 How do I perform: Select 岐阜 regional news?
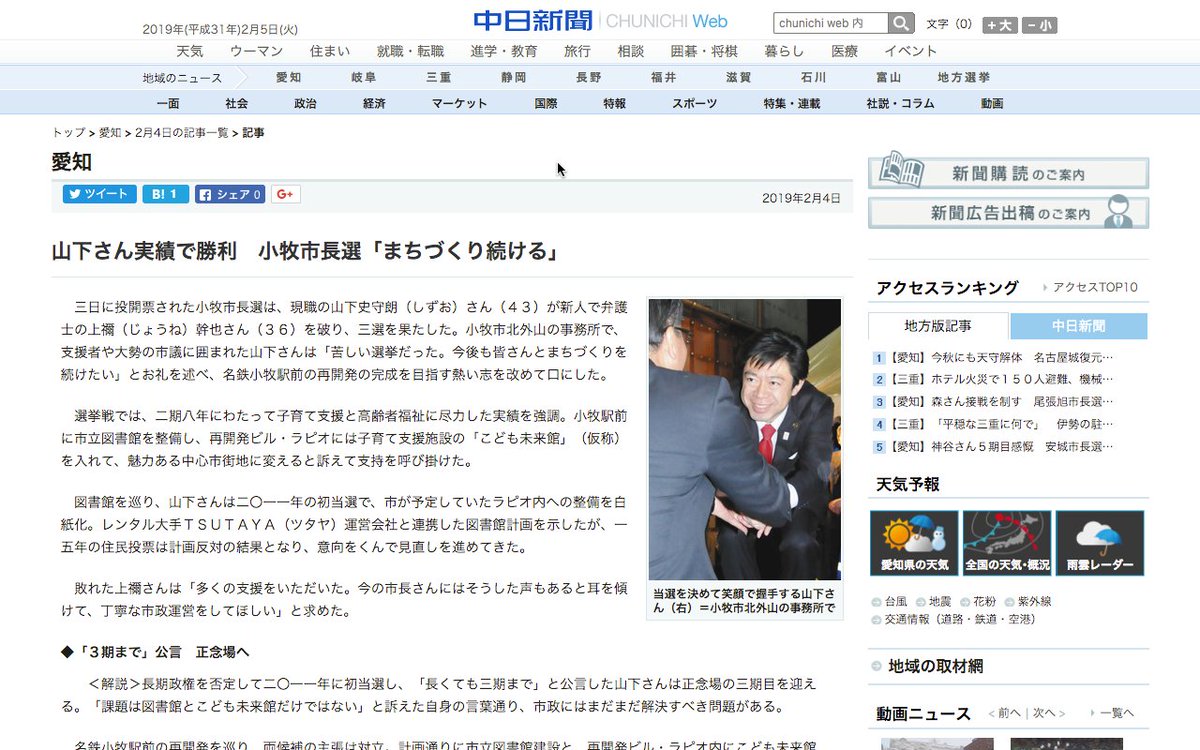364,77
